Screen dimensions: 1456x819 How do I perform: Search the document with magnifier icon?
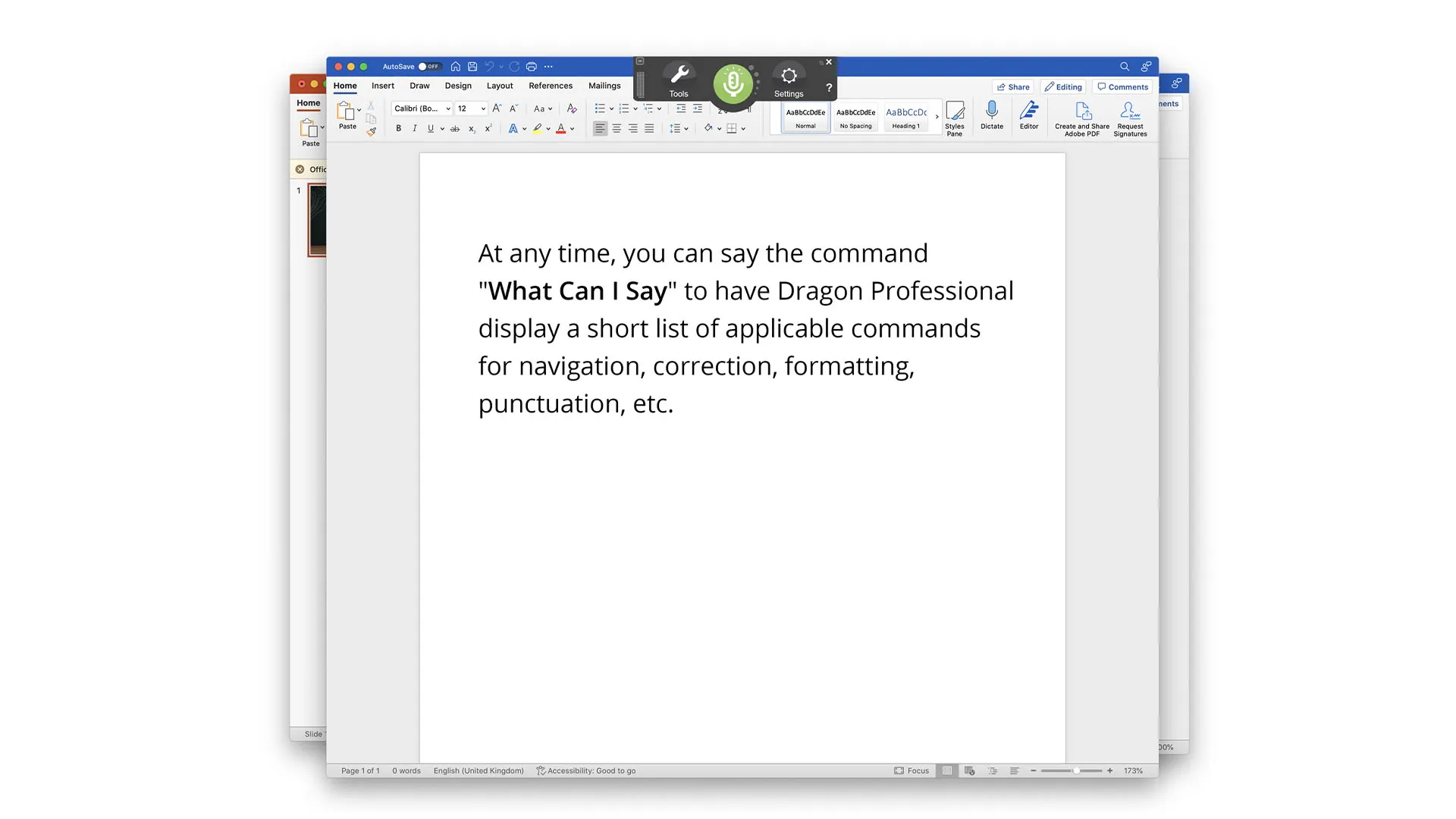pyautogui.click(x=1125, y=67)
